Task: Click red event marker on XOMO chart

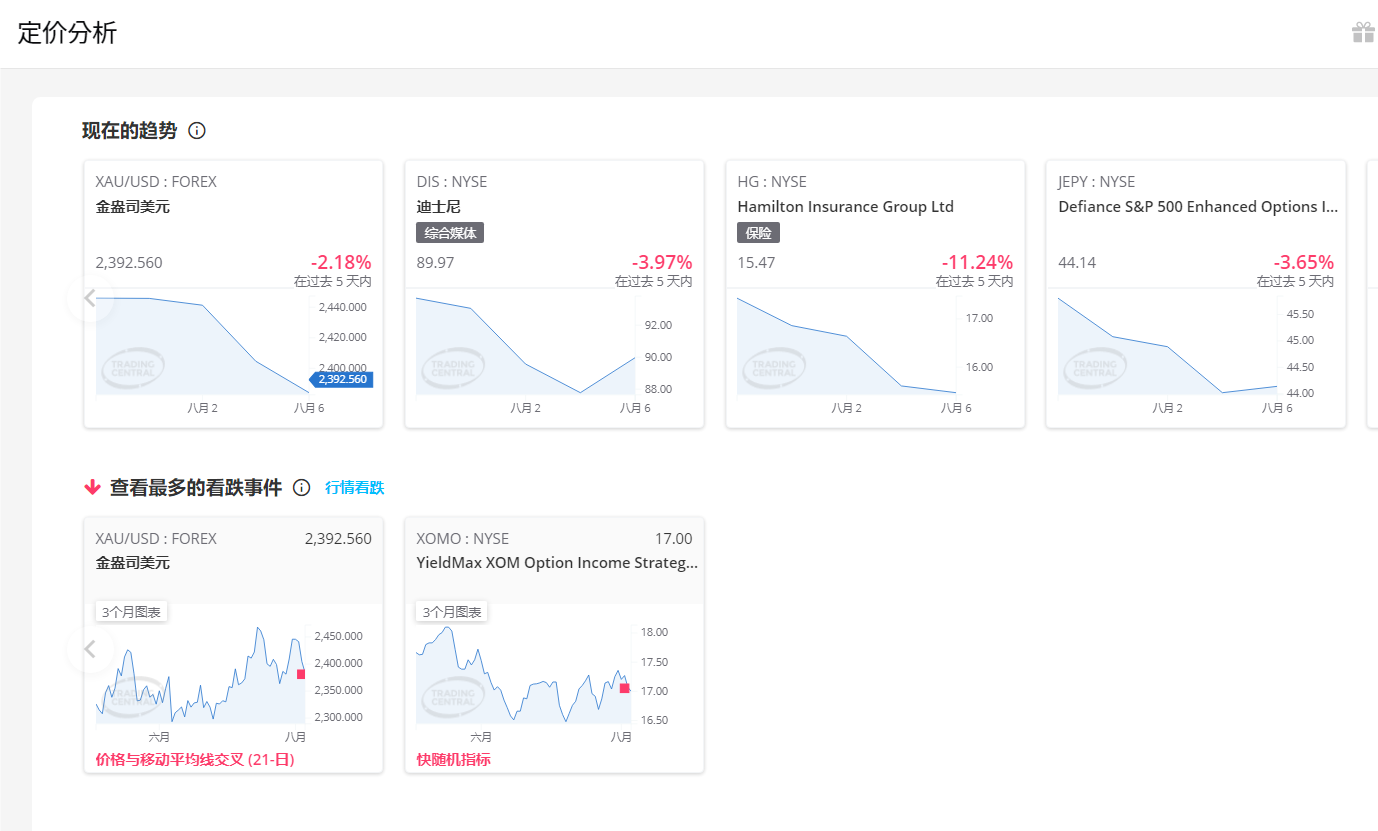Action: click(625, 688)
